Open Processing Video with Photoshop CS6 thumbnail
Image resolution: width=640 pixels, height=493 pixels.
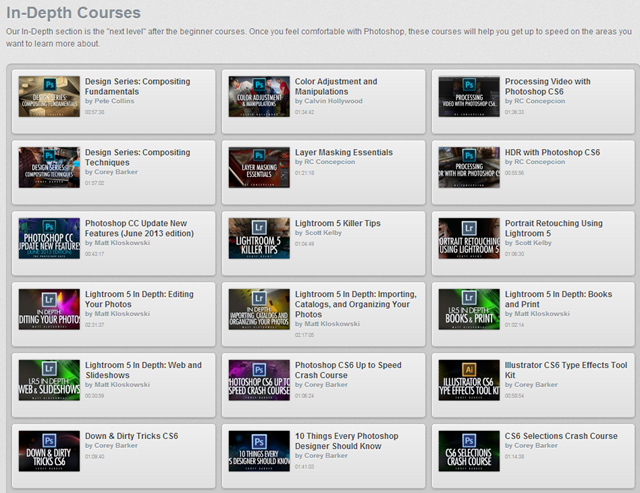[x=469, y=96]
